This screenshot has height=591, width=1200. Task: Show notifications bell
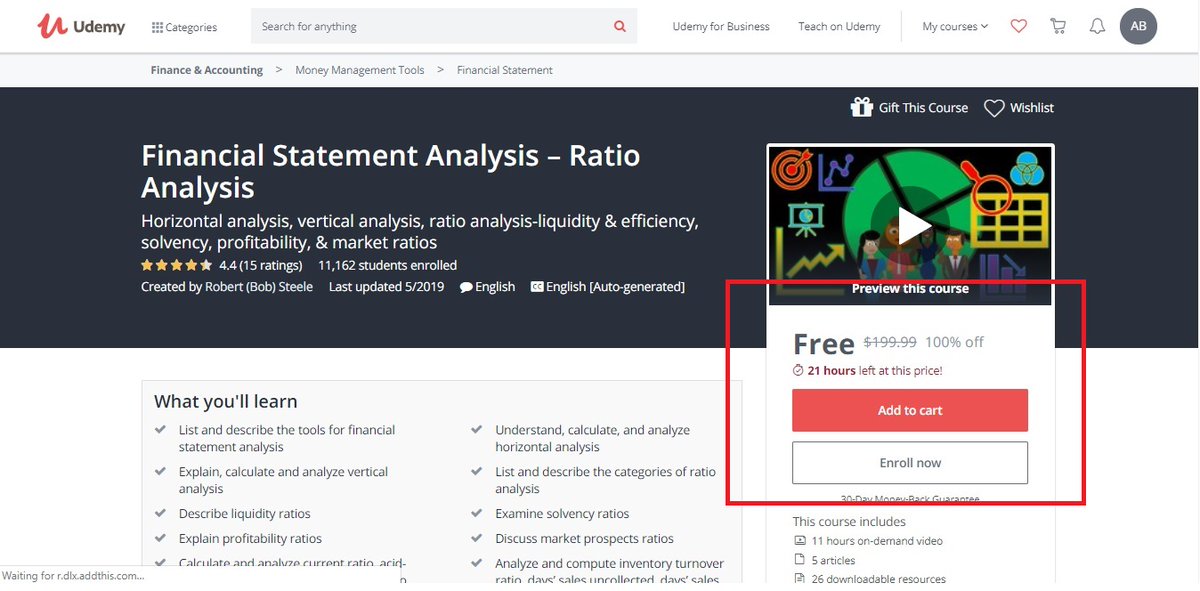pyautogui.click(x=1097, y=27)
